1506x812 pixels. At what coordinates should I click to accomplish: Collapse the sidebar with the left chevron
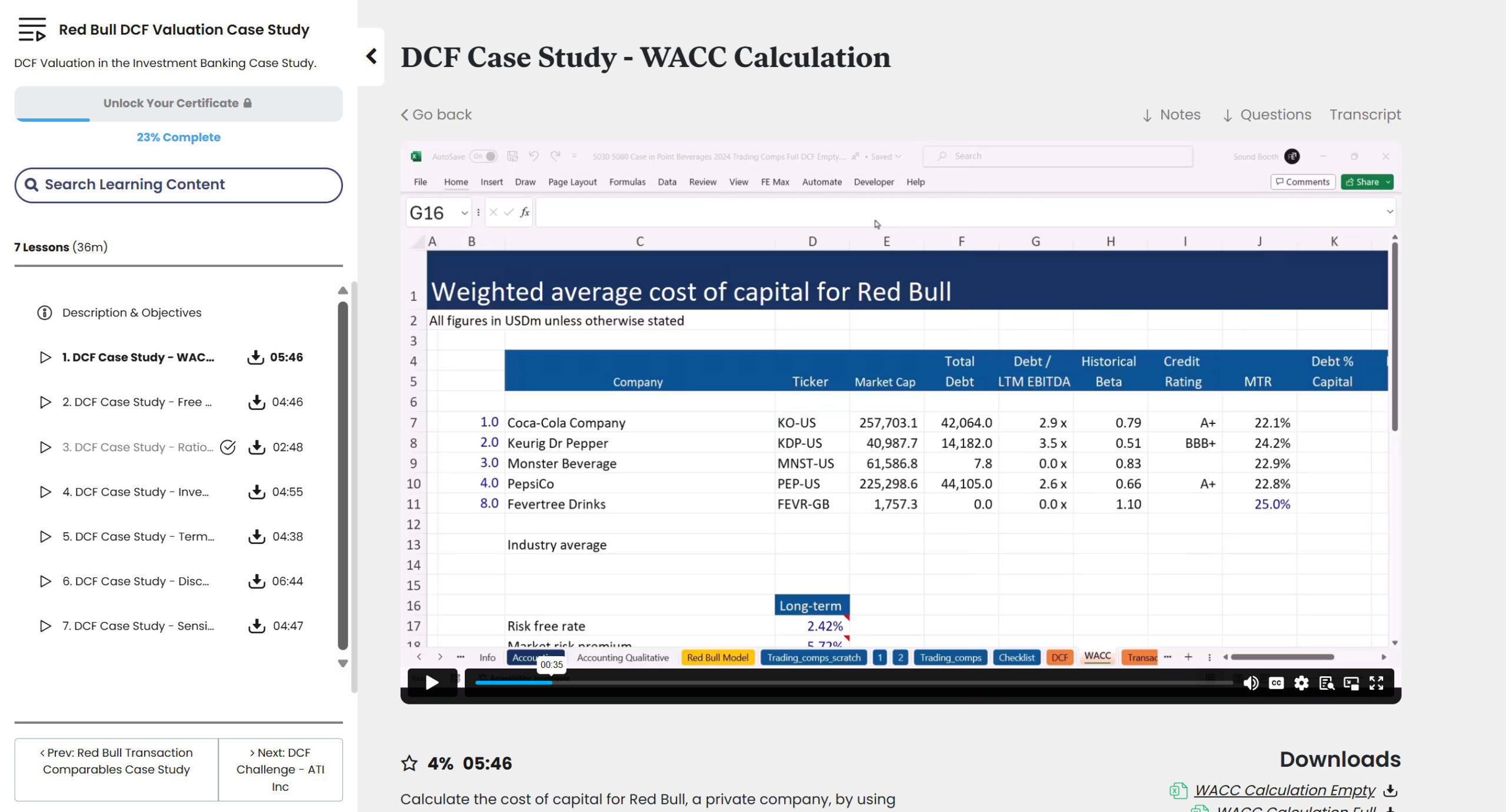(x=372, y=56)
